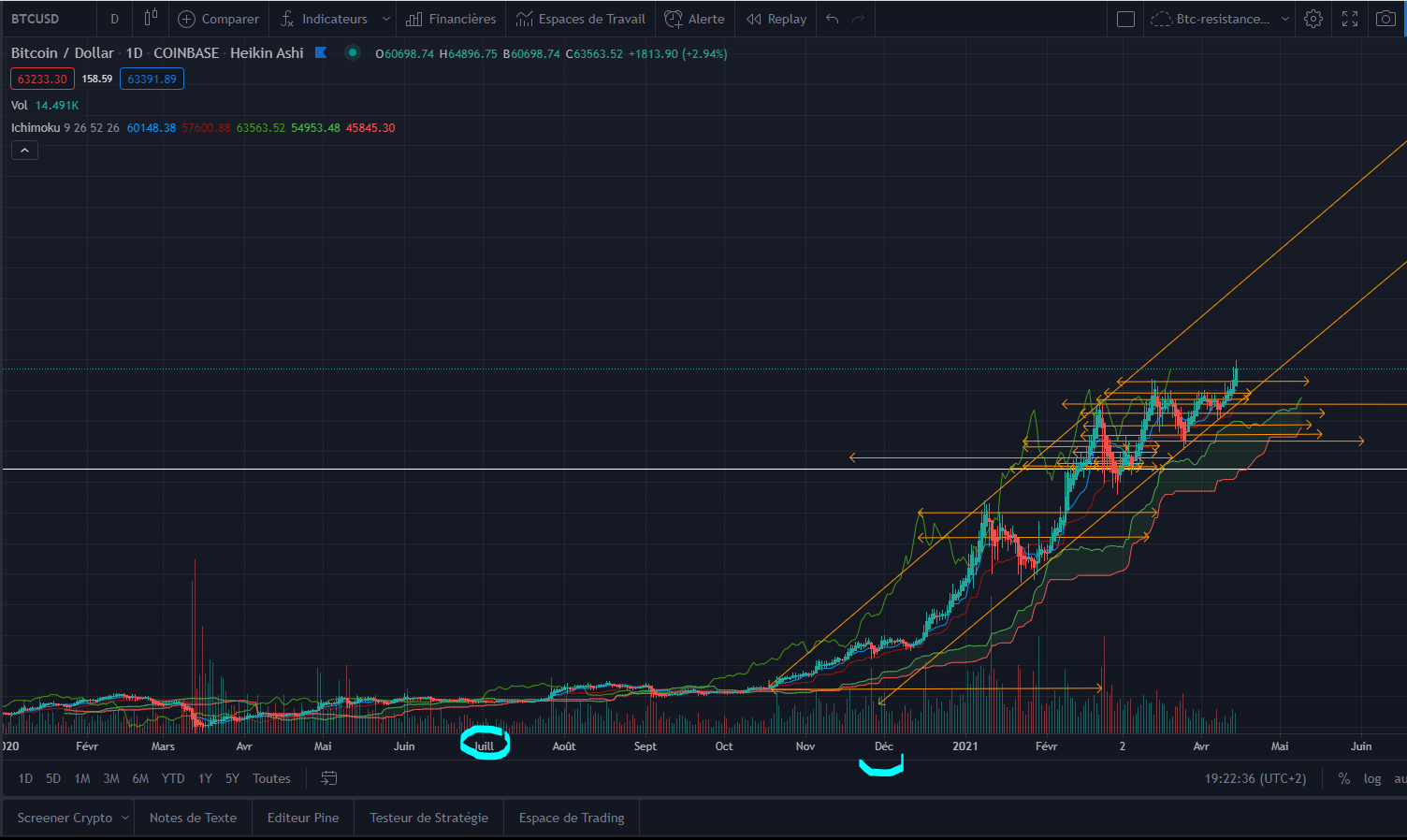Screen dimensions: 1407x840
Task: Click the blue buy price 63391.89
Action: [x=152, y=79]
